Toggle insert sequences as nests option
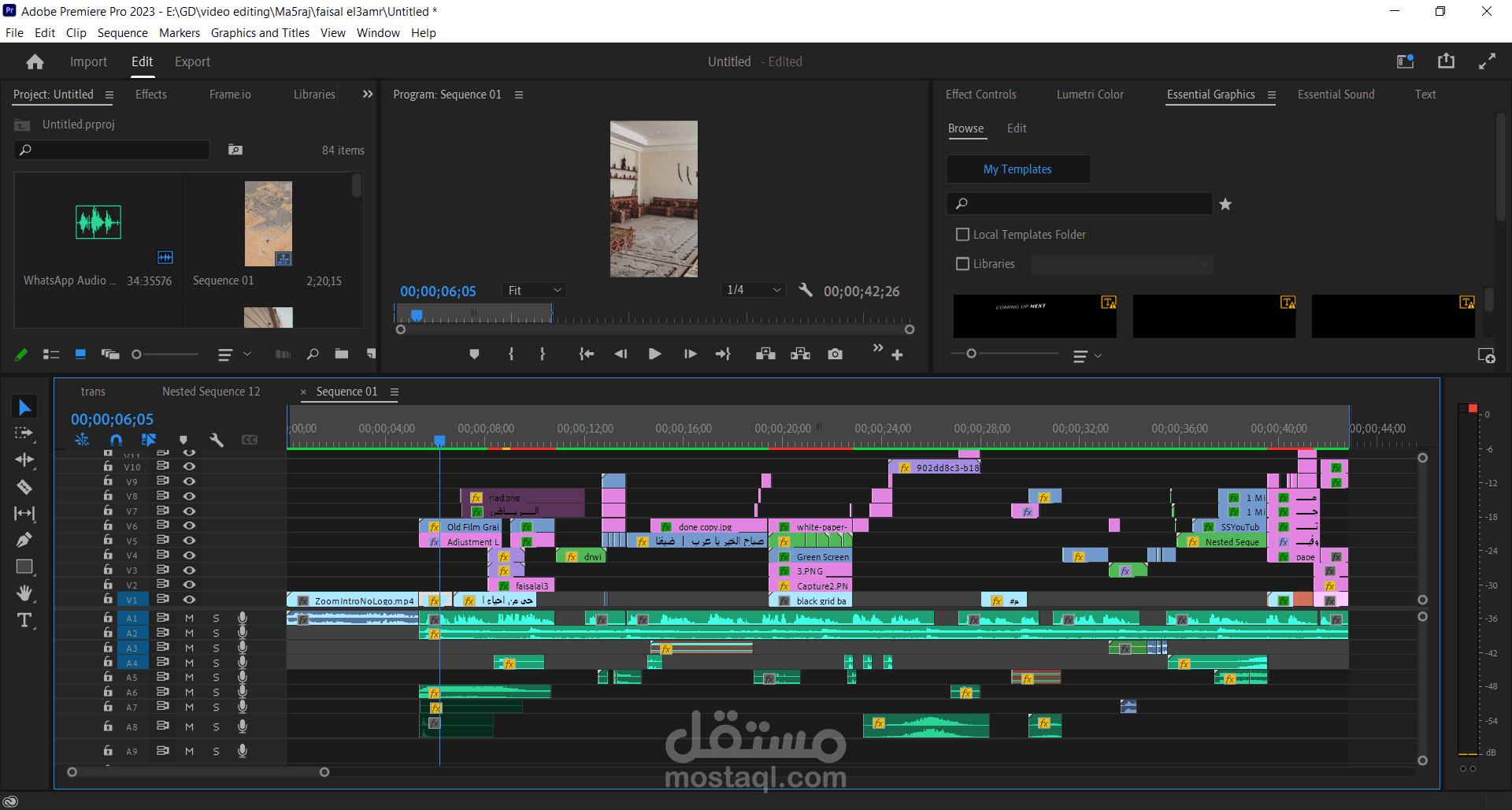 [82, 440]
